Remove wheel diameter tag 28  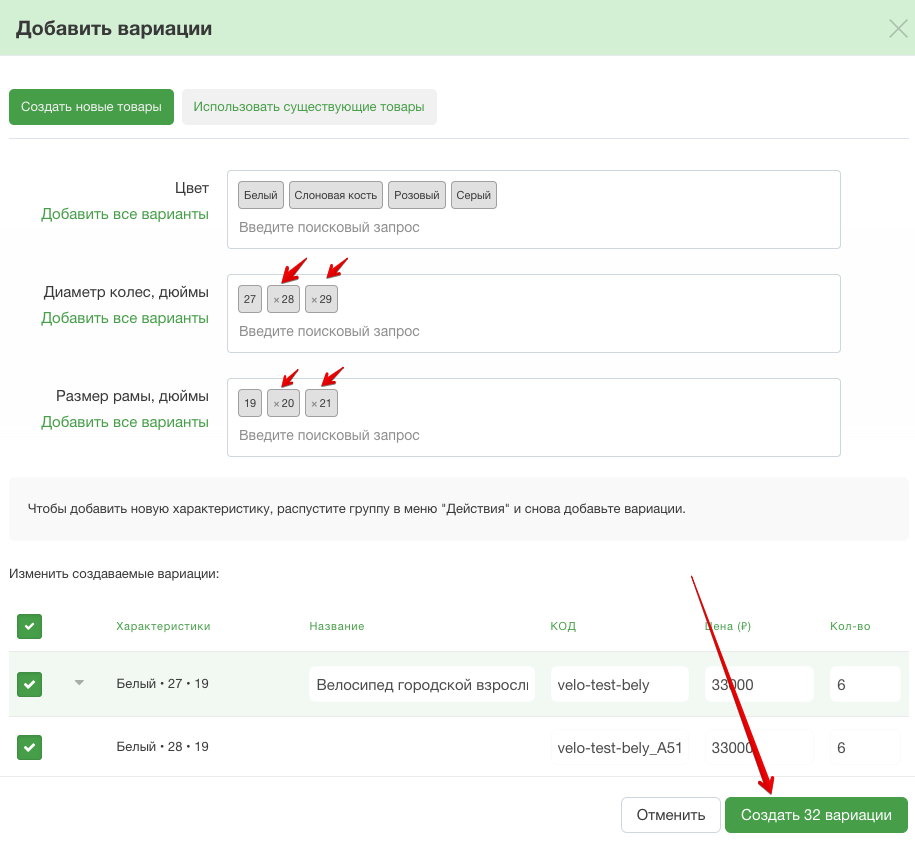tap(277, 300)
